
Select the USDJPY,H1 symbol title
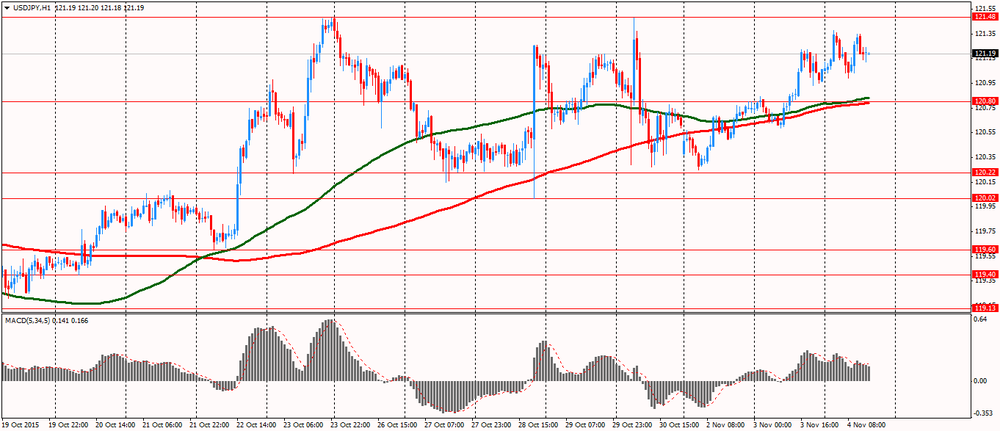(33, 7)
